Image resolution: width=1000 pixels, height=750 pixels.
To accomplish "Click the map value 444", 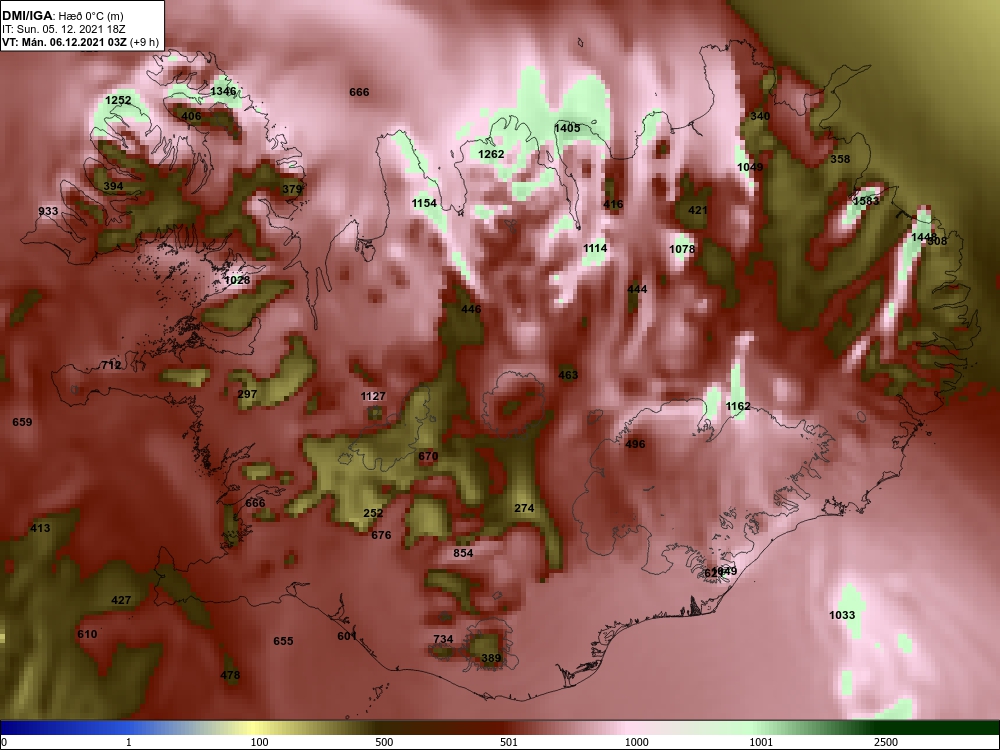I will point(637,289).
